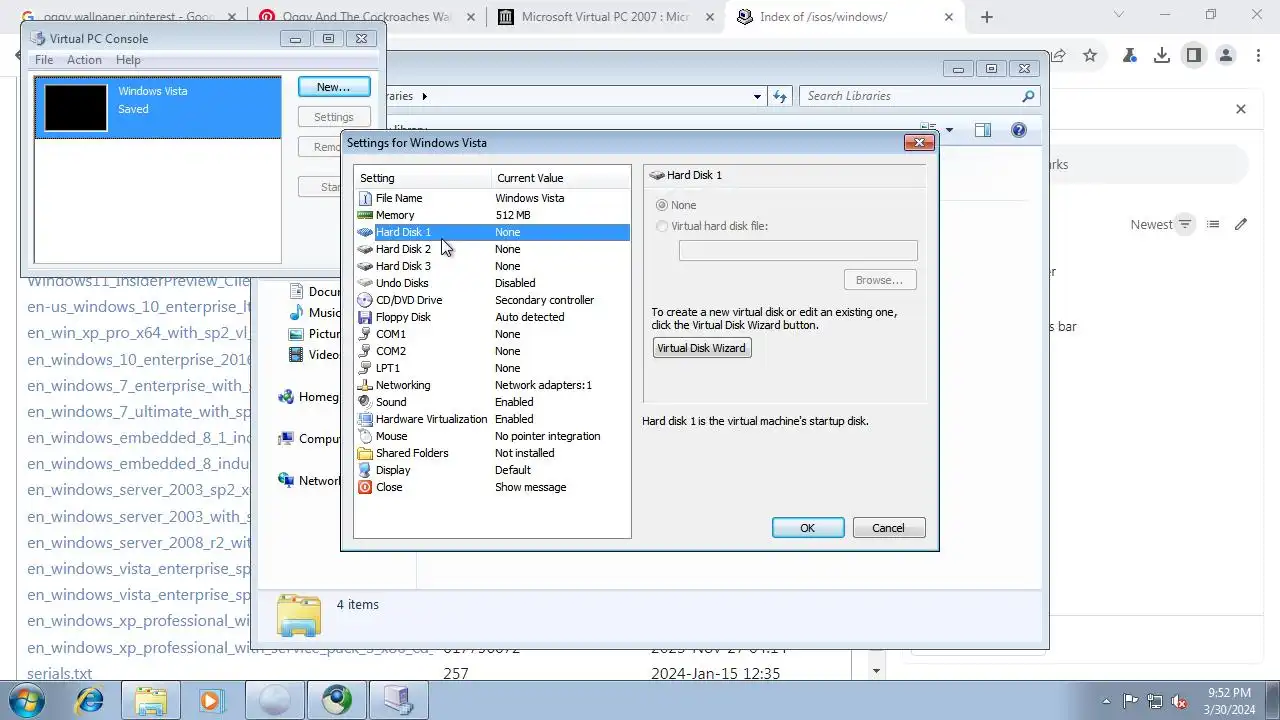
Task: Click the Newest sort filter in side panel
Action: 1162,224
